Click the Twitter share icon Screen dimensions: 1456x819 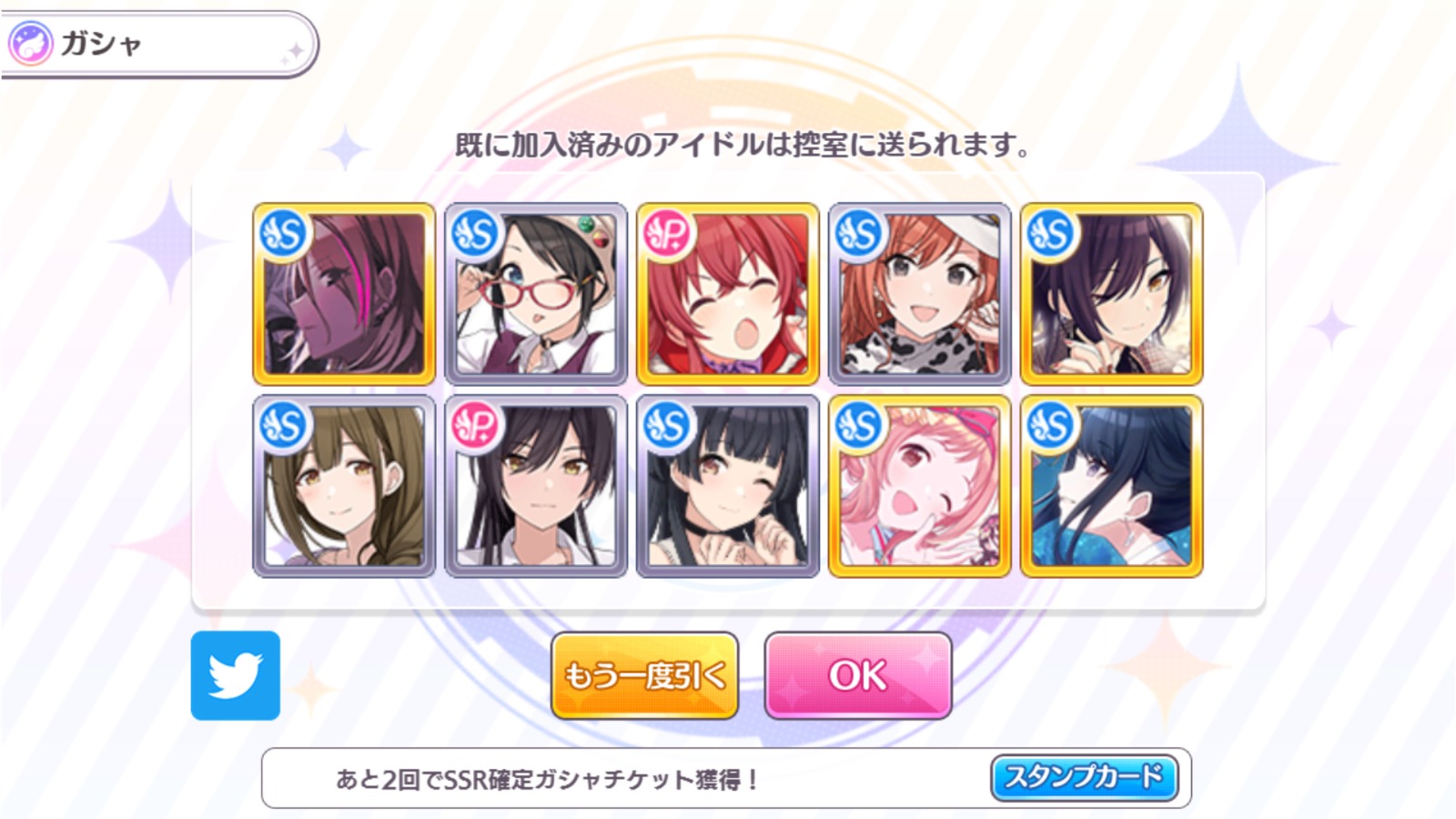pyautogui.click(x=236, y=675)
